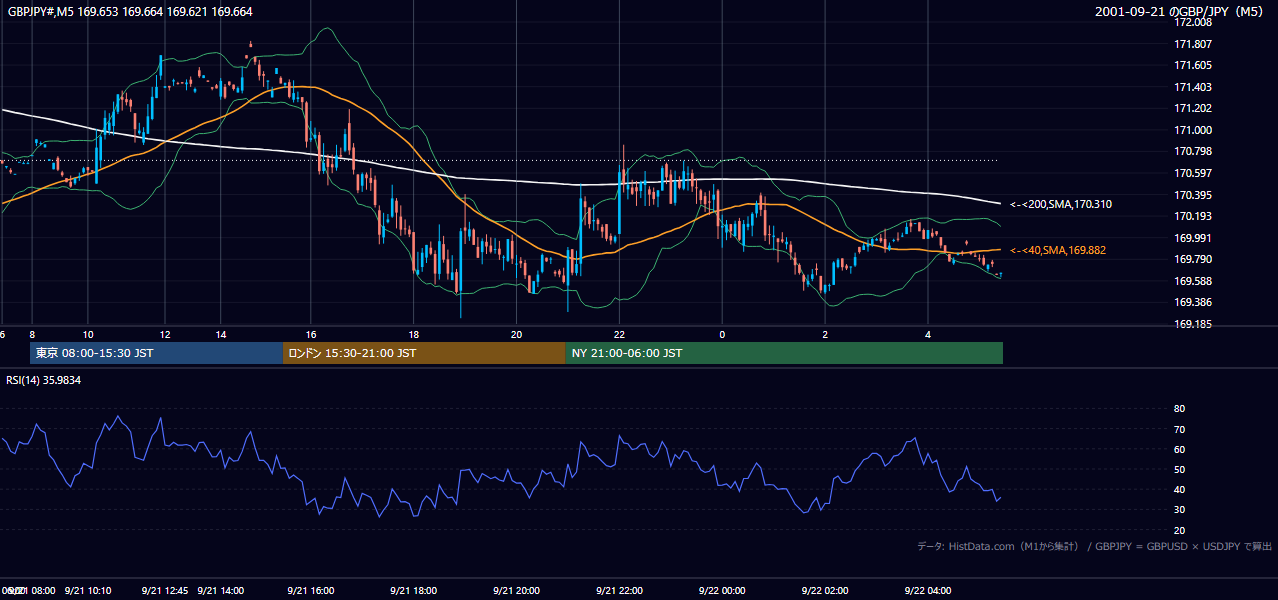Click hour label 22 on the time axis
1278x600 pixels.
(619, 334)
